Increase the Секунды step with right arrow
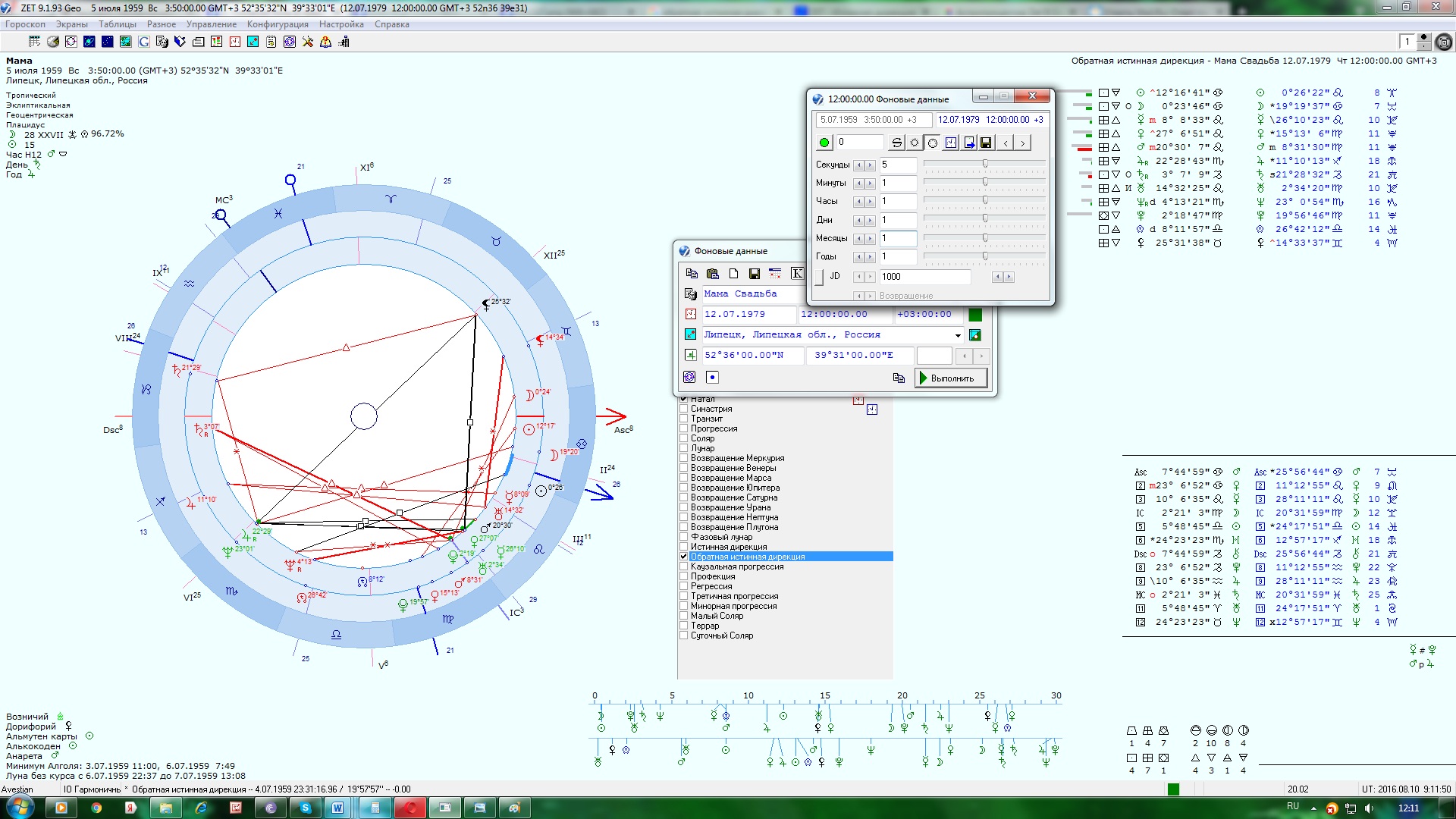1456x819 pixels. click(x=870, y=165)
